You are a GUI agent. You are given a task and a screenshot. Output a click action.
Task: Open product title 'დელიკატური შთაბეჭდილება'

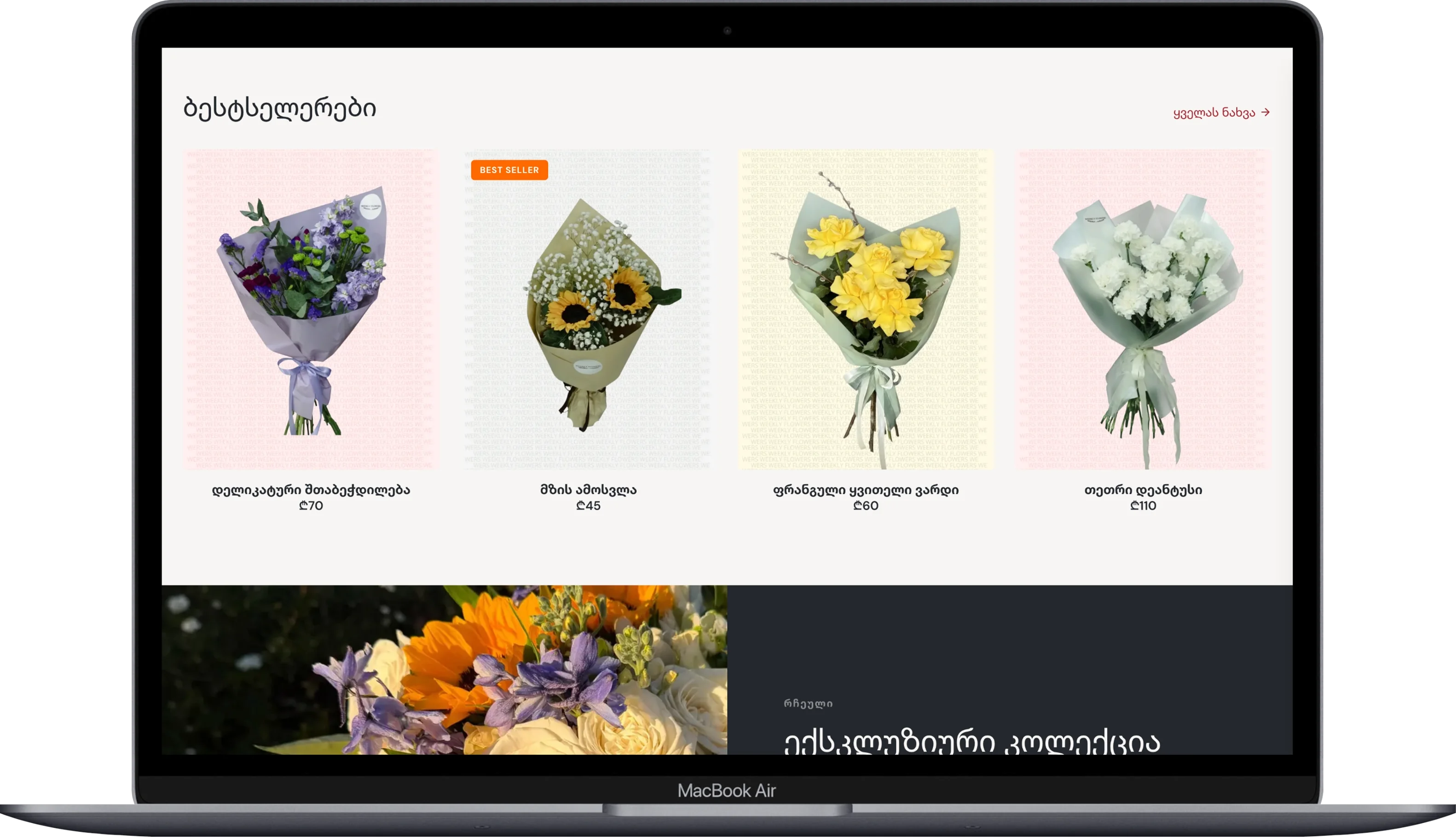(311, 490)
